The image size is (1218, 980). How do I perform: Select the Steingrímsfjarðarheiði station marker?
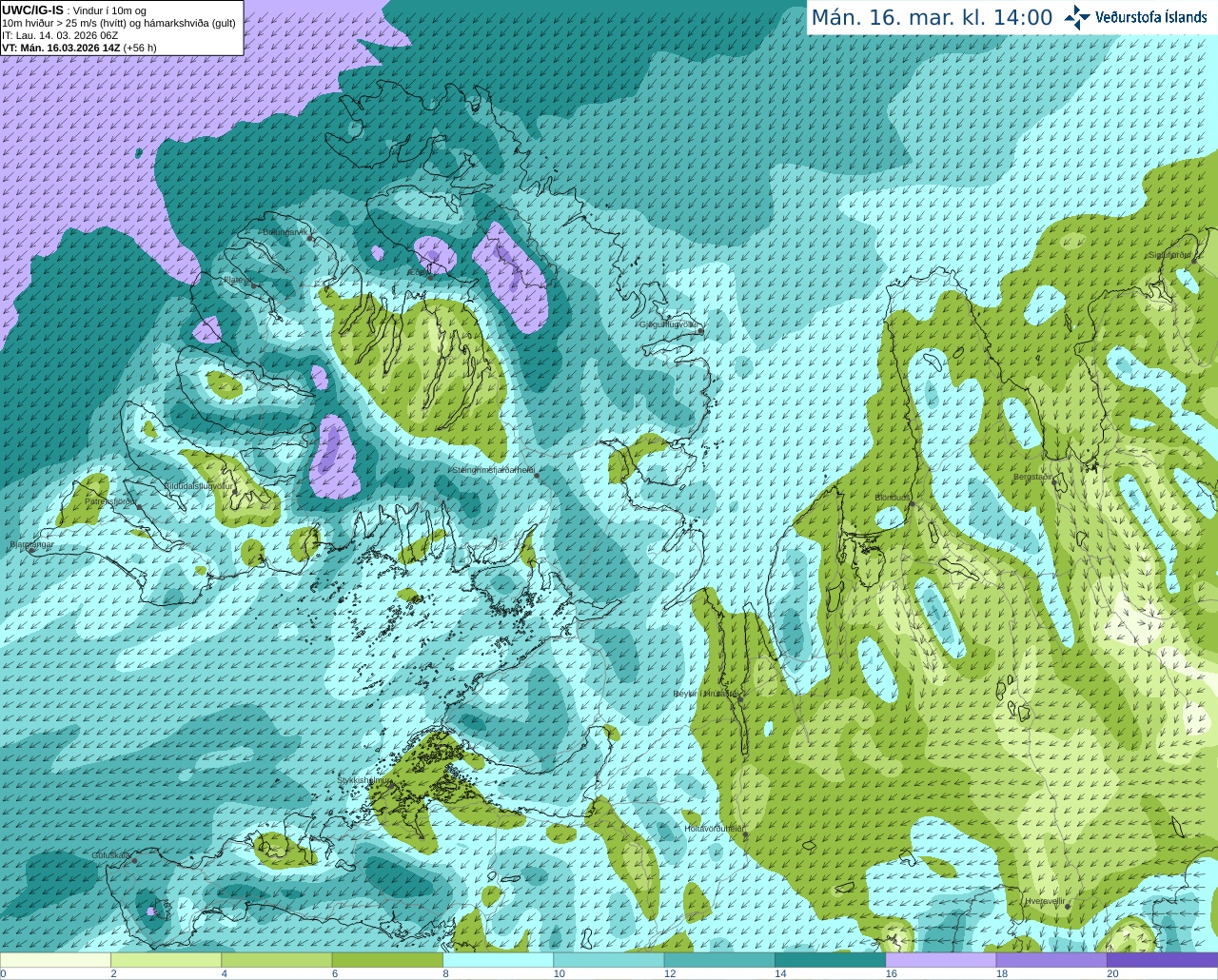(536, 476)
